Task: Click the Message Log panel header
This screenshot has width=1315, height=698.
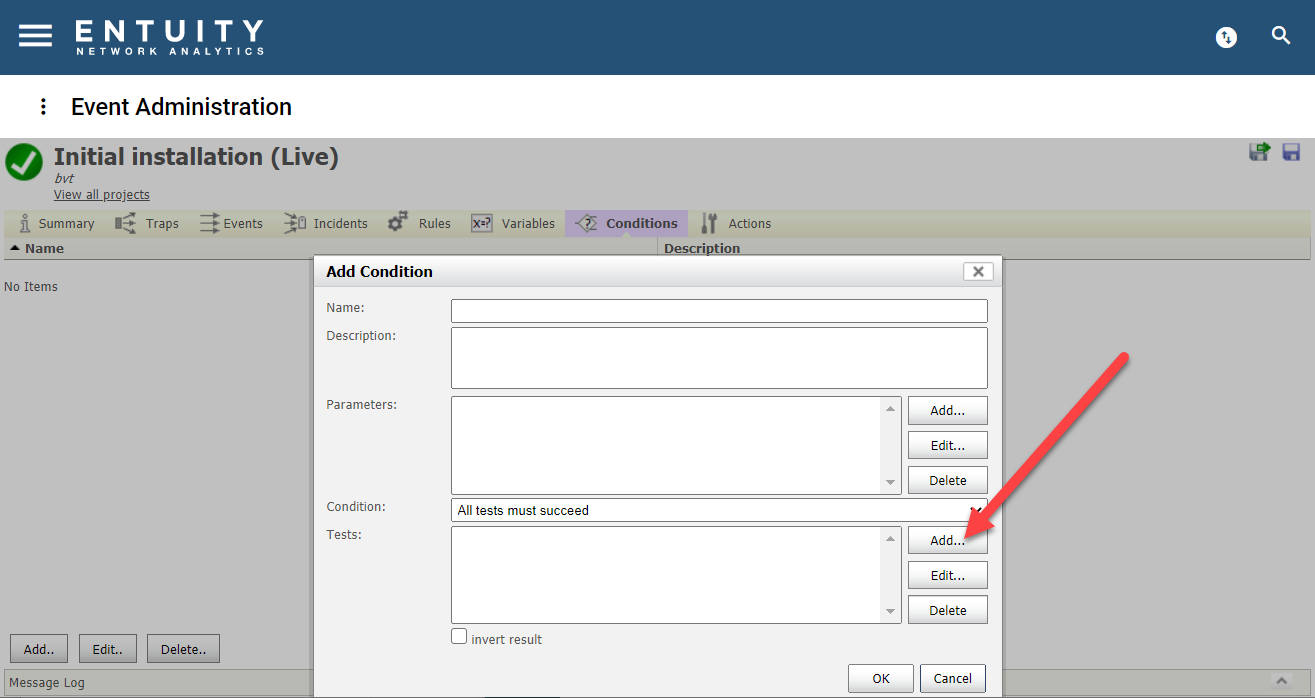Action: pyautogui.click(x=657, y=682)
